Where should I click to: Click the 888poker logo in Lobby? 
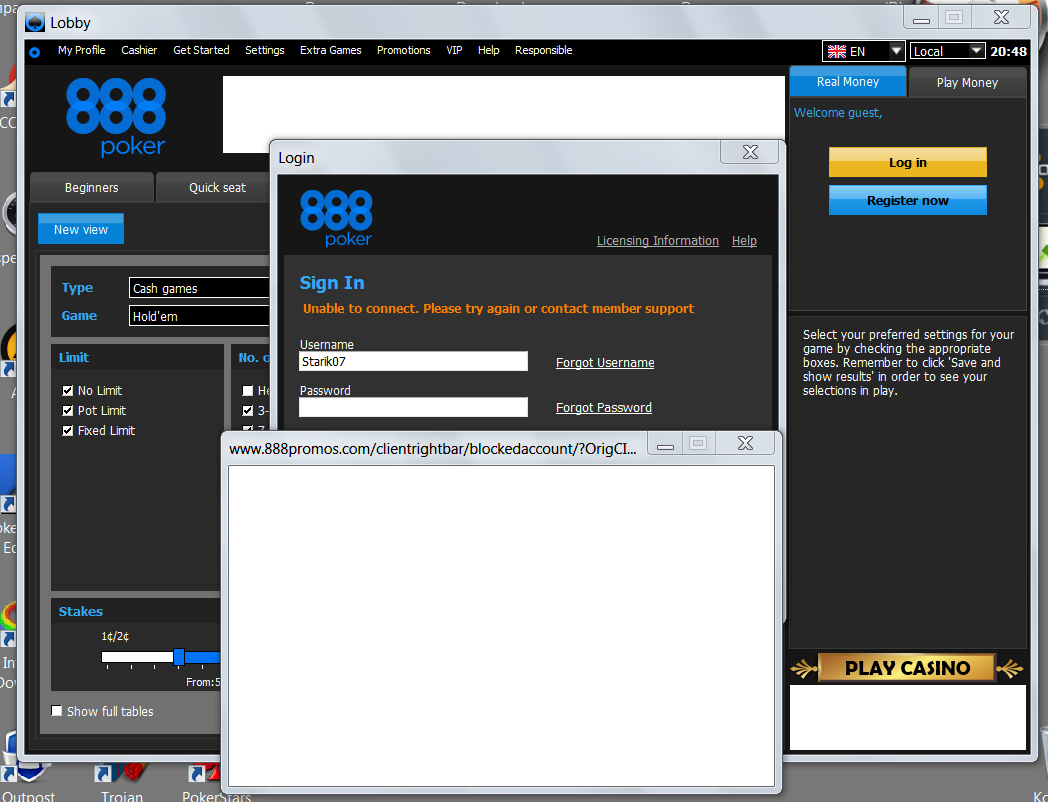[116, 116]
